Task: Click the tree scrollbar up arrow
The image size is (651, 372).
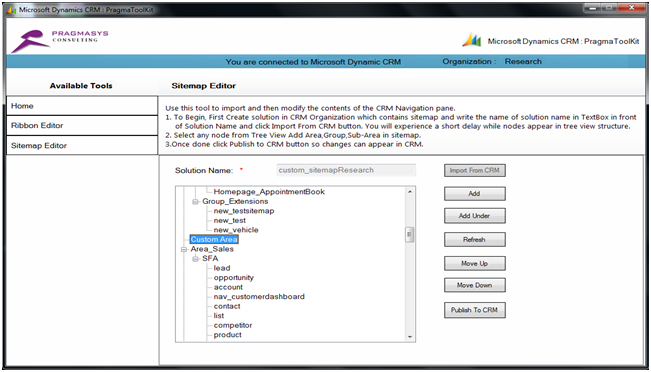Action: (410, 191)
